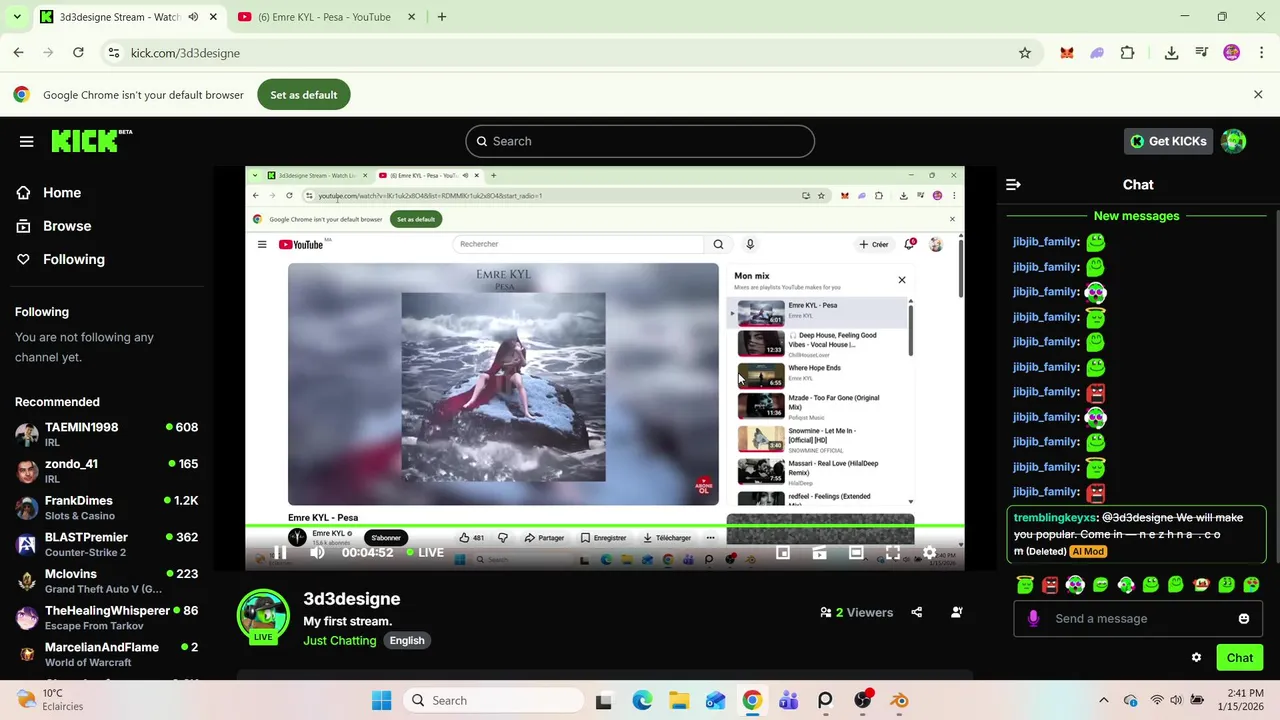This screenshot has width=1280, height=720.
Task: Open Chrome downloads icon
Action: [1171, 53]
